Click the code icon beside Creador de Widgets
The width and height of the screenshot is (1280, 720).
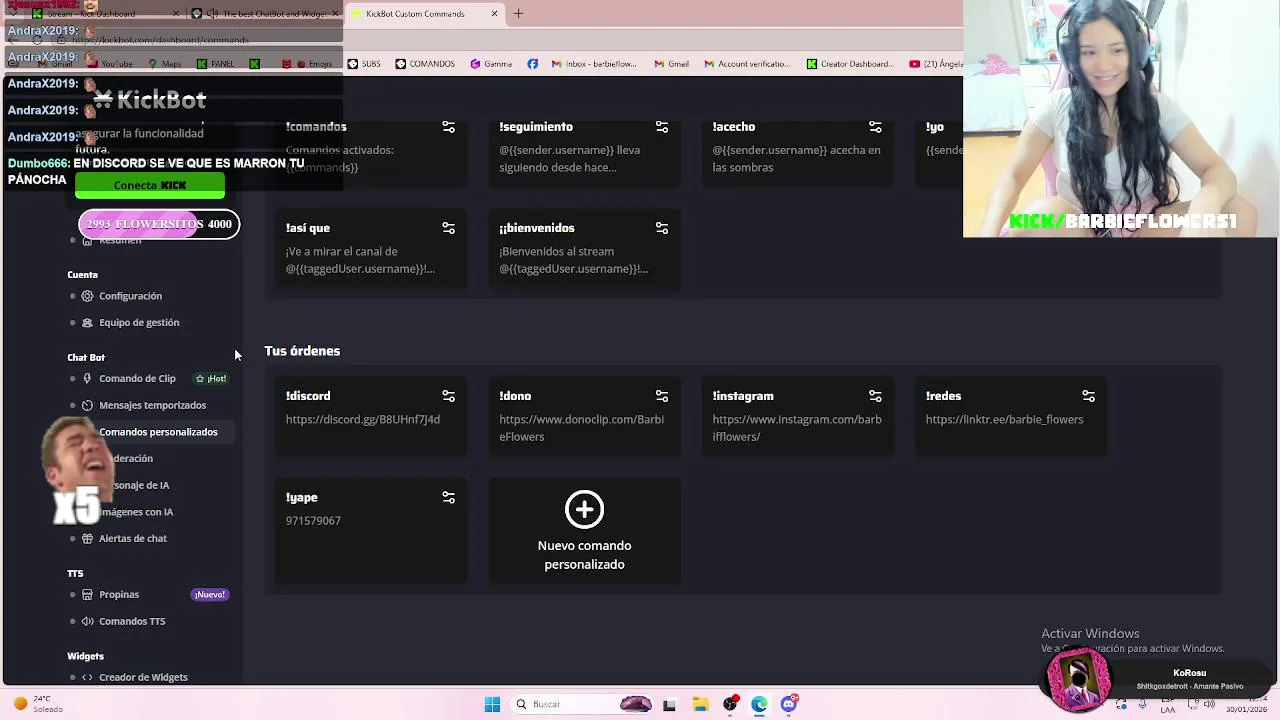tap(87, 677)
